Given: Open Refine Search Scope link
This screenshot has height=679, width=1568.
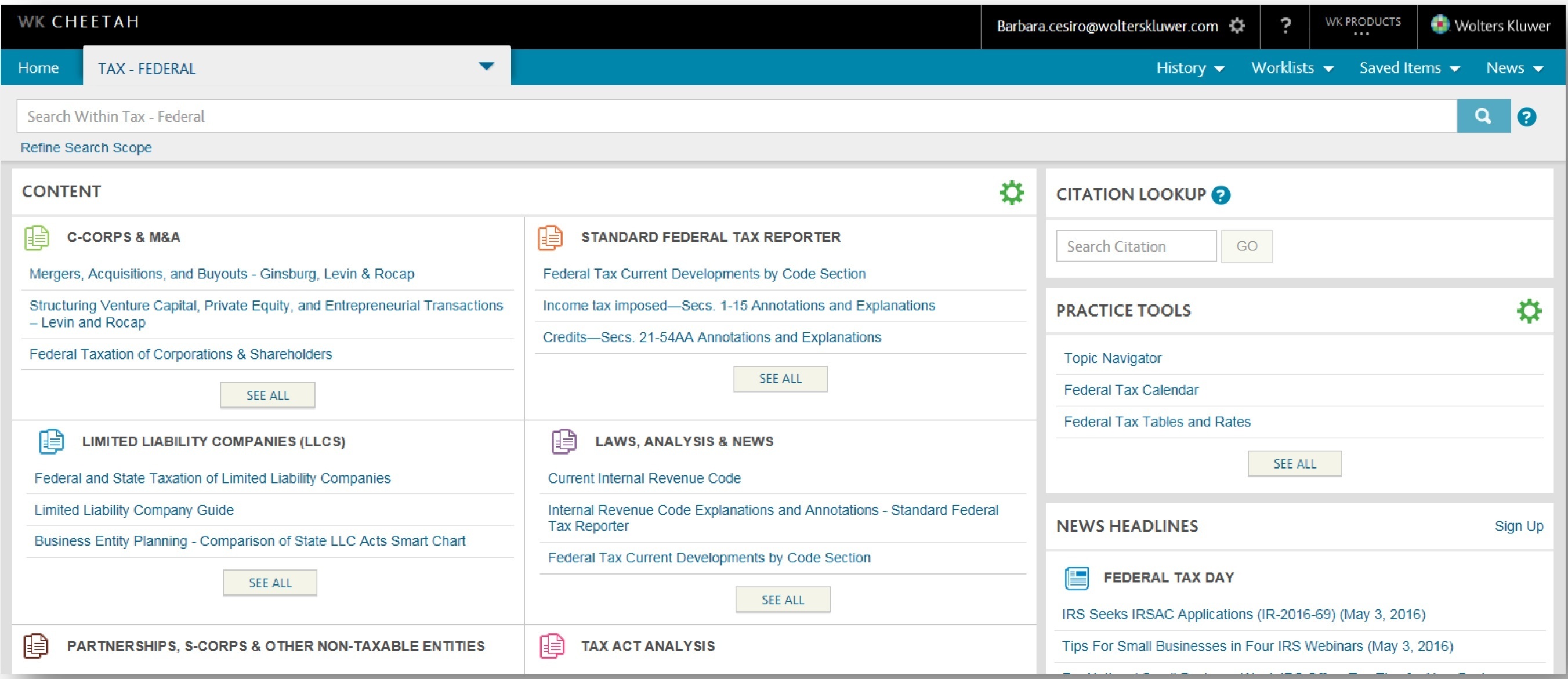Looking at the screenshot, I should coord(86,148).
